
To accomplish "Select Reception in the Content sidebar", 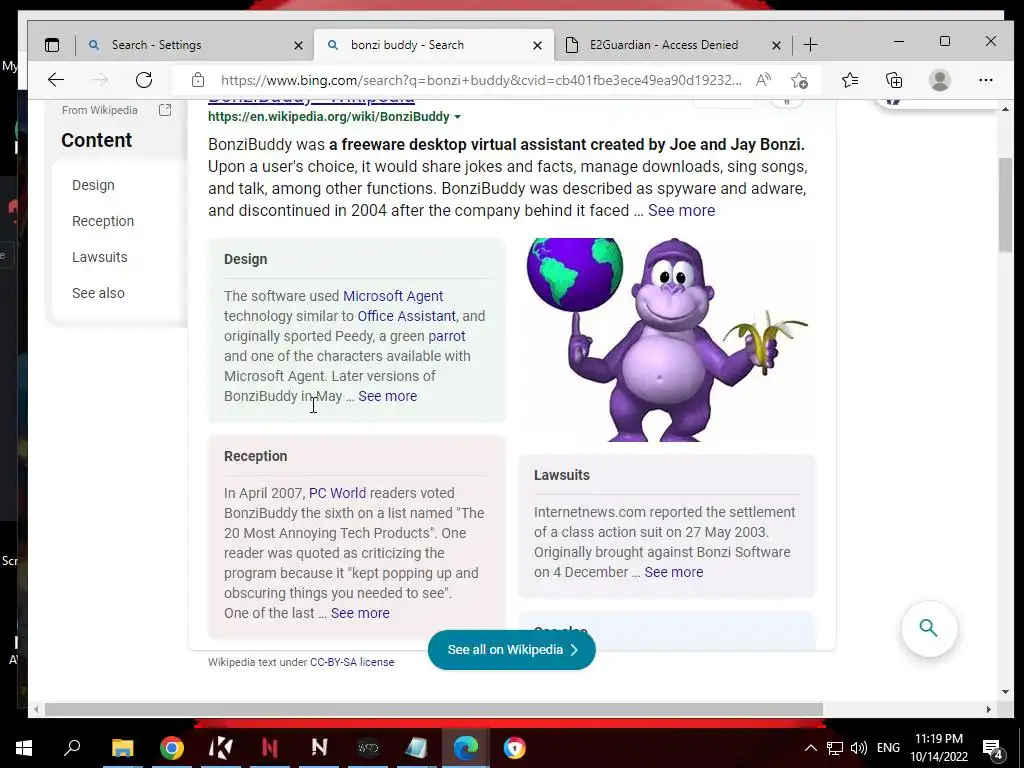I will [x=103, y=221].
